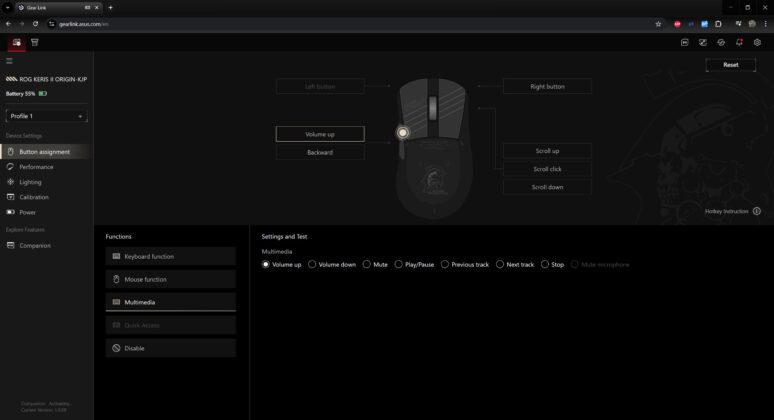
Task: Select the Scroll up assignment box
Action: click(x=547, y=151)
